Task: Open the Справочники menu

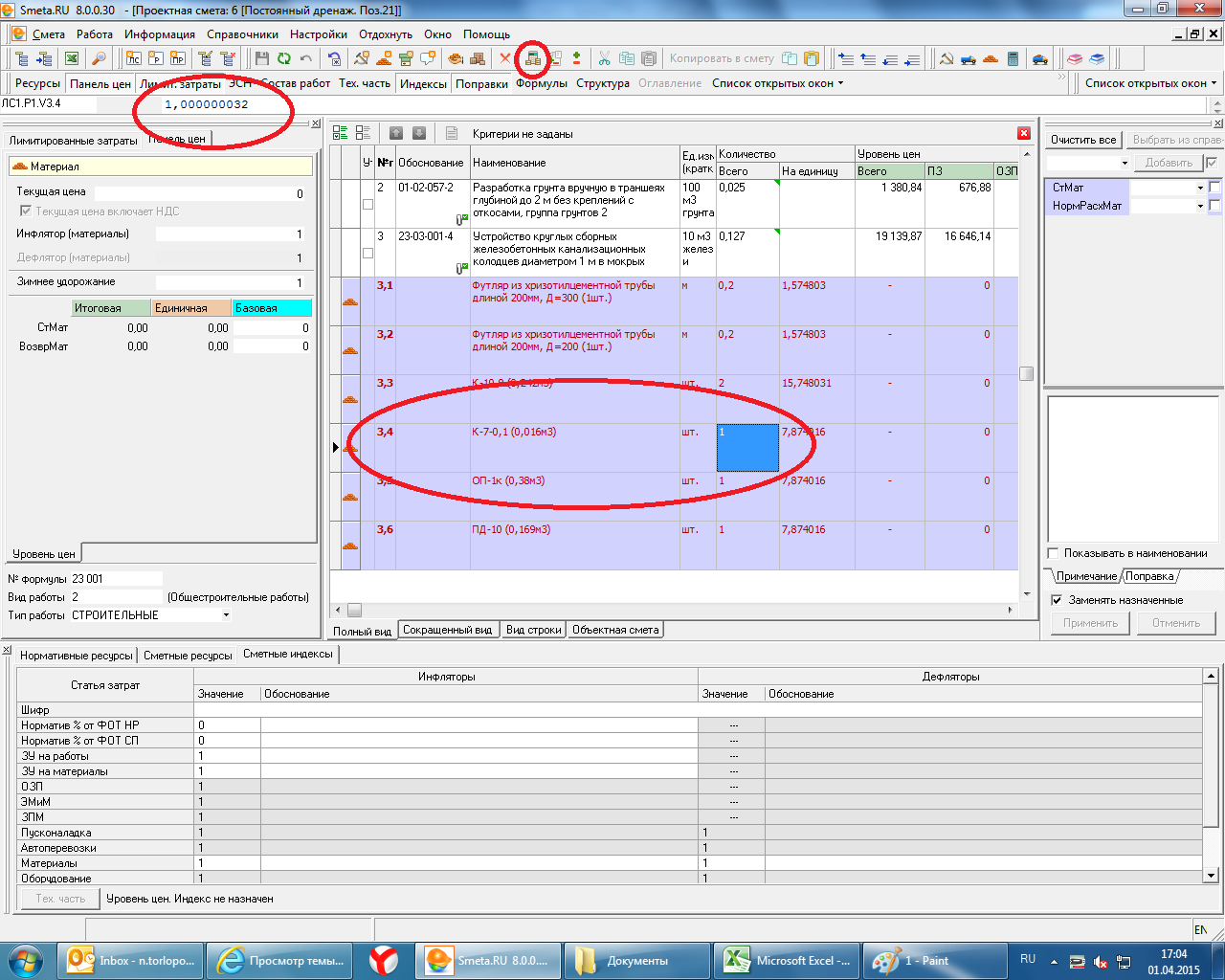Action: tap(242, 34)
